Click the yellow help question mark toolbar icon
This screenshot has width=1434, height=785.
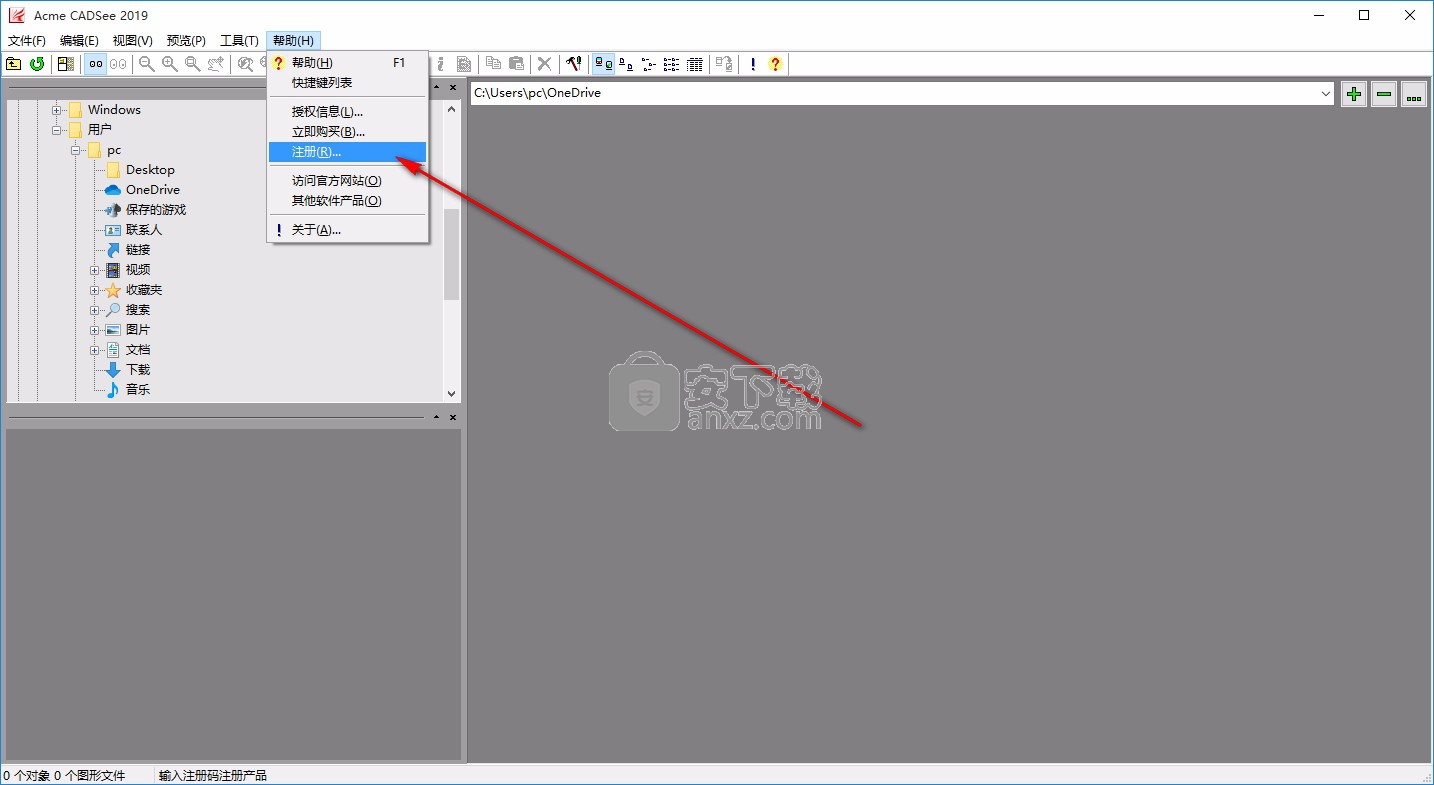[x=775, y=64]
